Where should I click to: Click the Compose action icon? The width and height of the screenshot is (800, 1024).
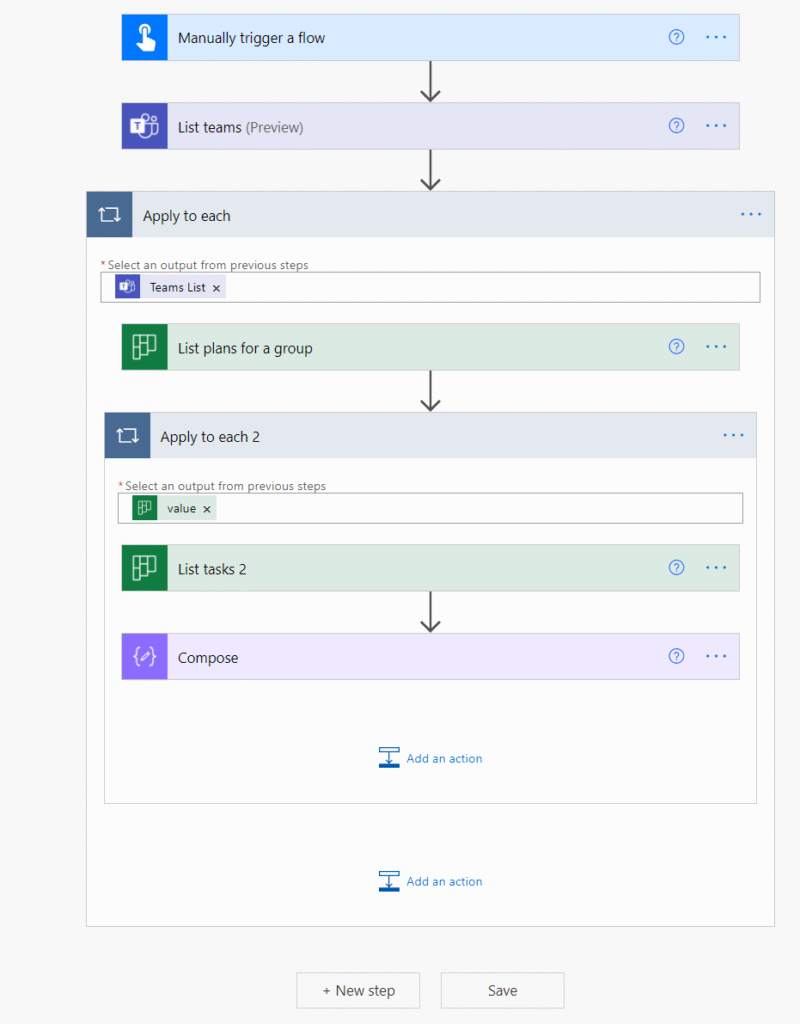[x=145, y=656]
